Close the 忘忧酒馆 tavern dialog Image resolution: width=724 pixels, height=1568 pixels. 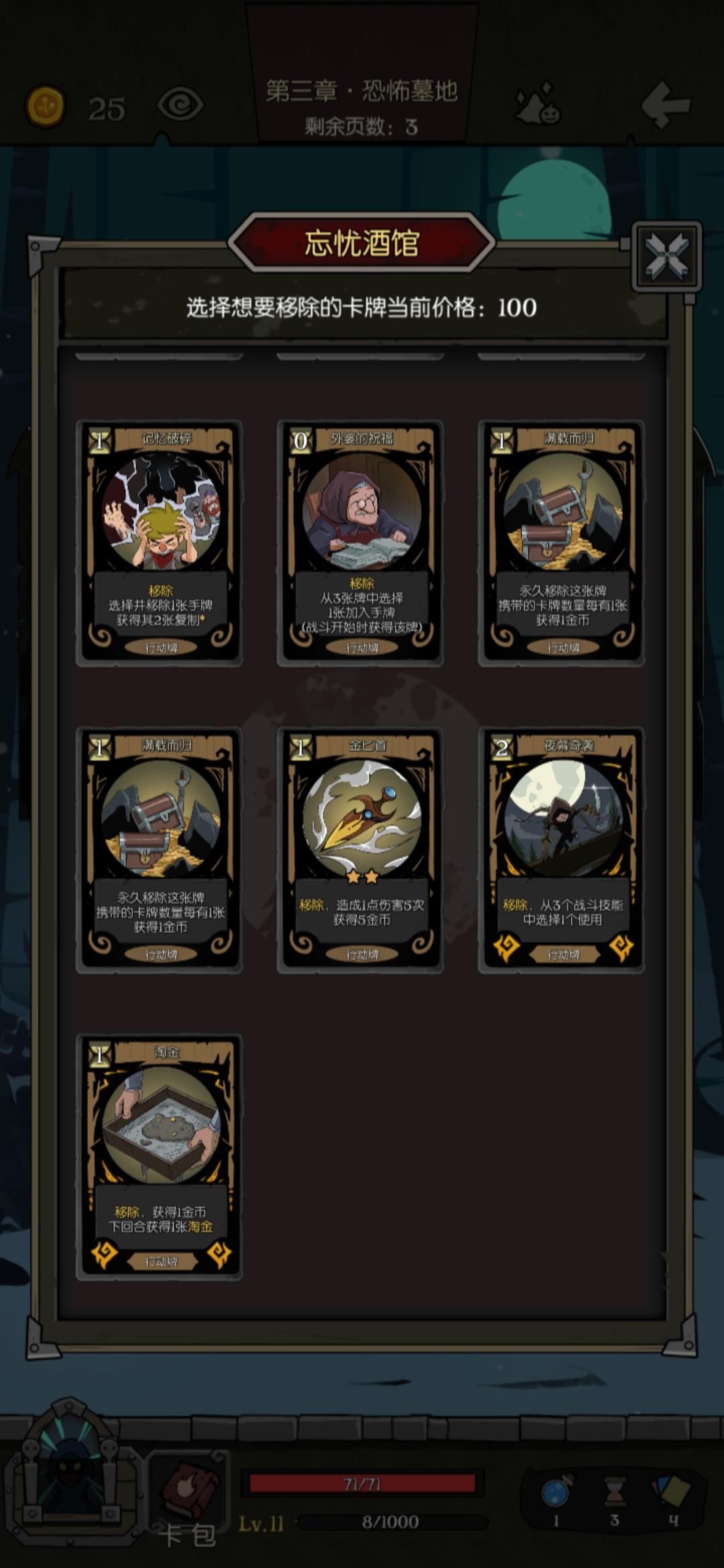[x=666, y=256]
